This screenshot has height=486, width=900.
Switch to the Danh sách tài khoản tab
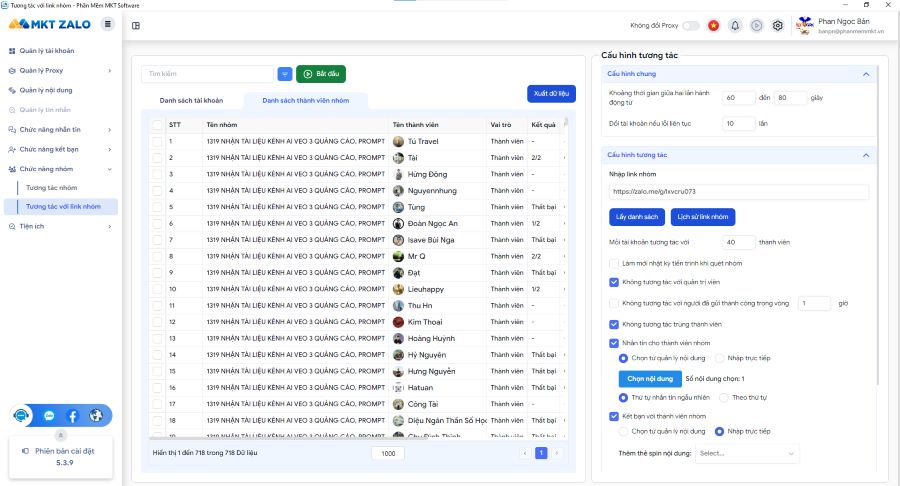click(191, 101)
